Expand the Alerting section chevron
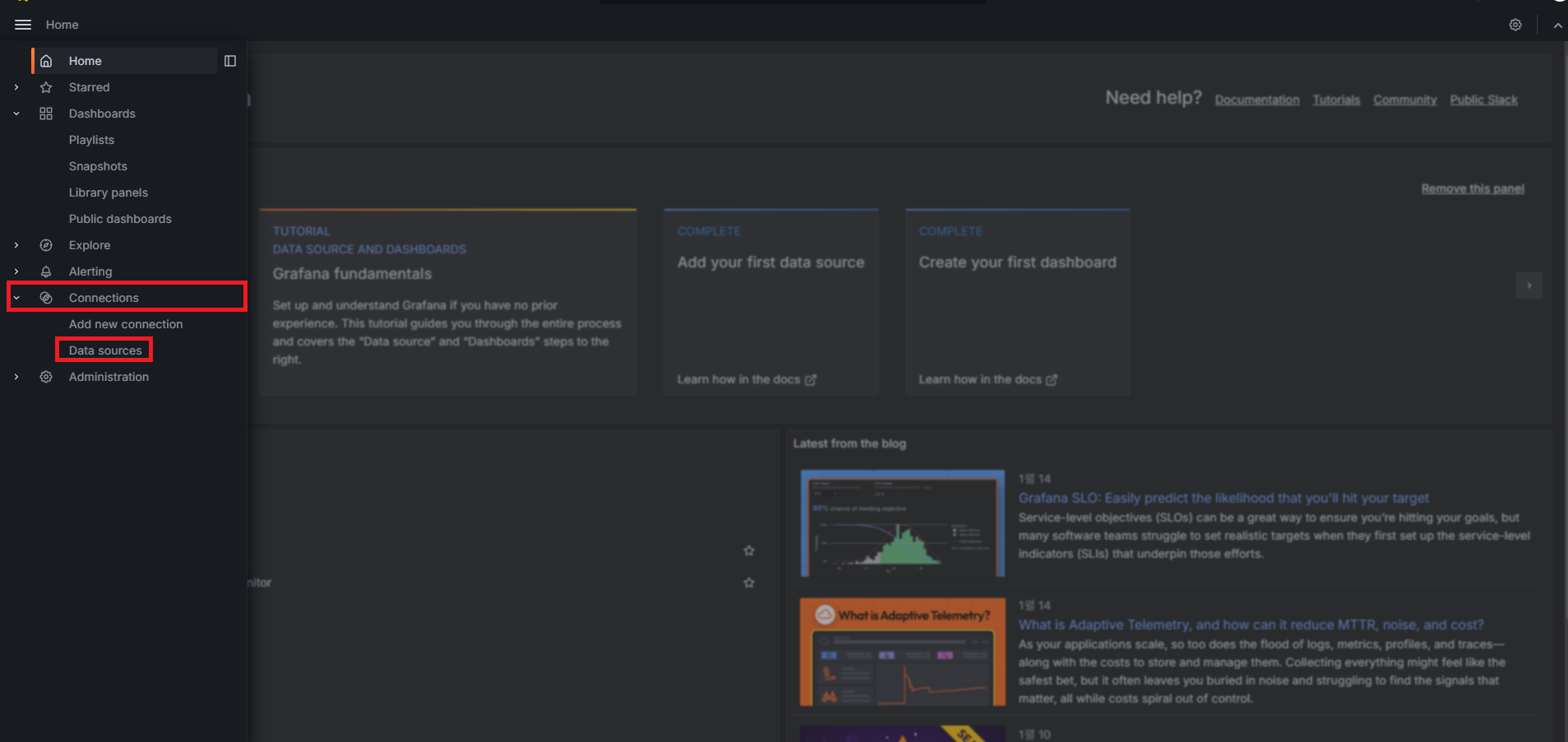This screenshot has height=742, width=1568. 16,271
